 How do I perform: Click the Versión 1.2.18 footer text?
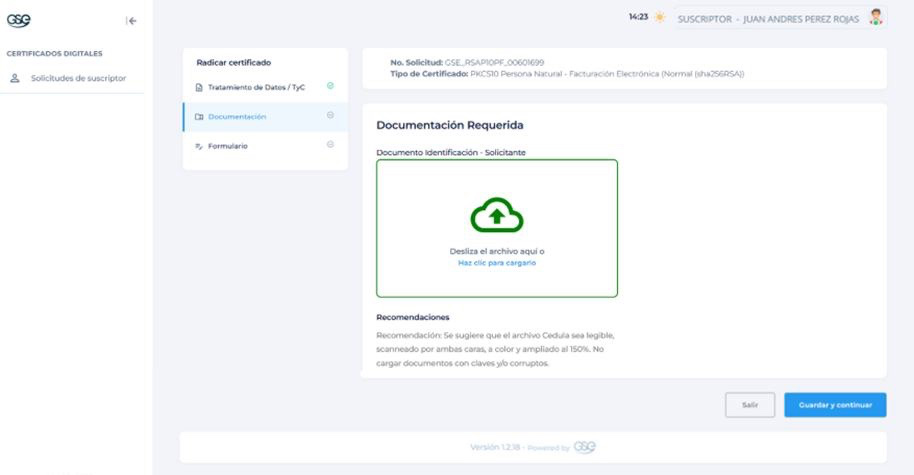494,447
